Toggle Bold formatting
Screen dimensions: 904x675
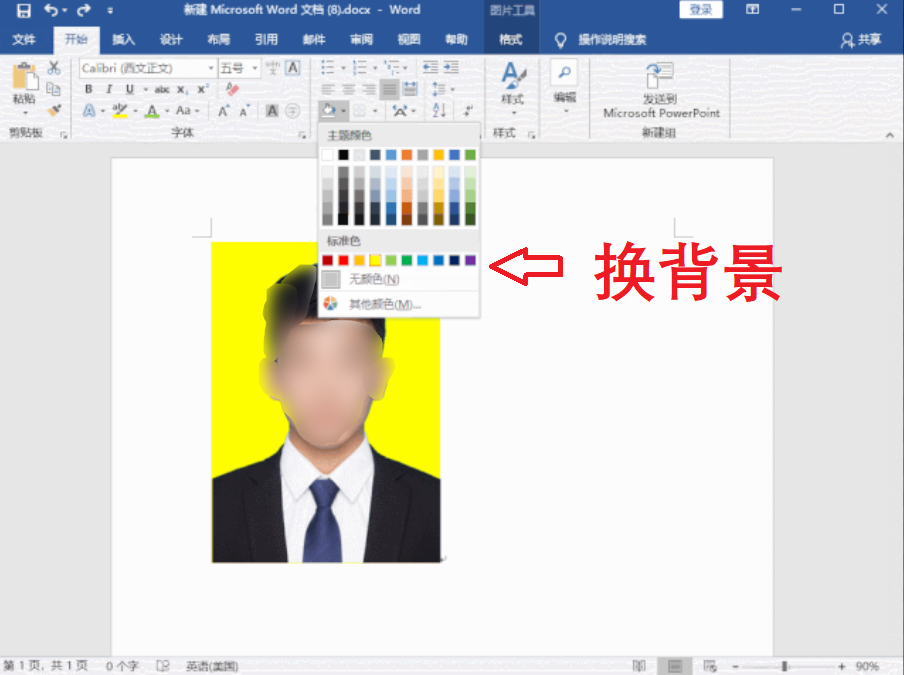click(x=88, y=89)
